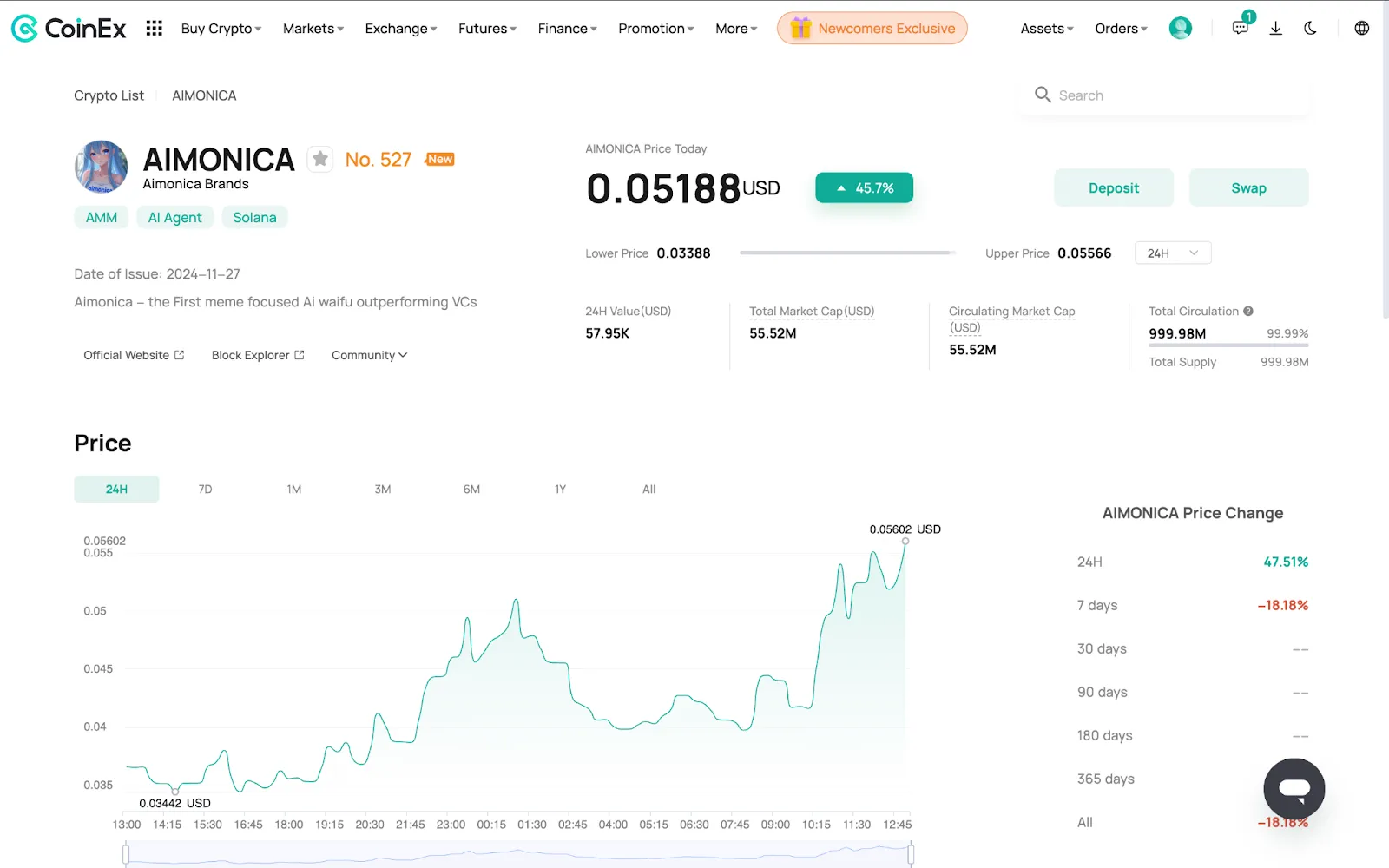Viewport: 1389px width, 868px height.
Task: Click the Official Website external link icon
Action: click(180, 355)
